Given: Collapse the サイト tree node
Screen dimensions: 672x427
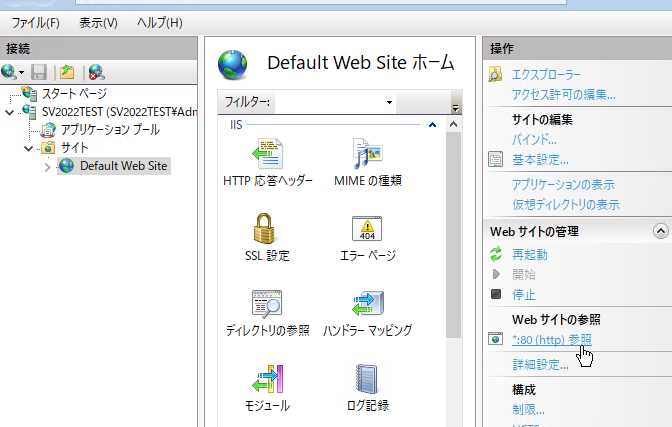Looking at the screenshot, I should coord(28,148).
